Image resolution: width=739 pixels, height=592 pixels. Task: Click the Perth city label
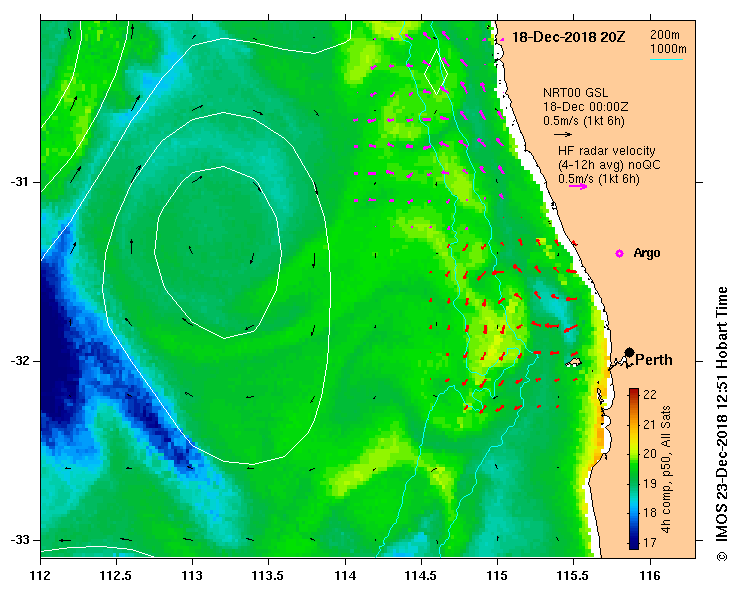pyautogui.click(x=654, y=360)
